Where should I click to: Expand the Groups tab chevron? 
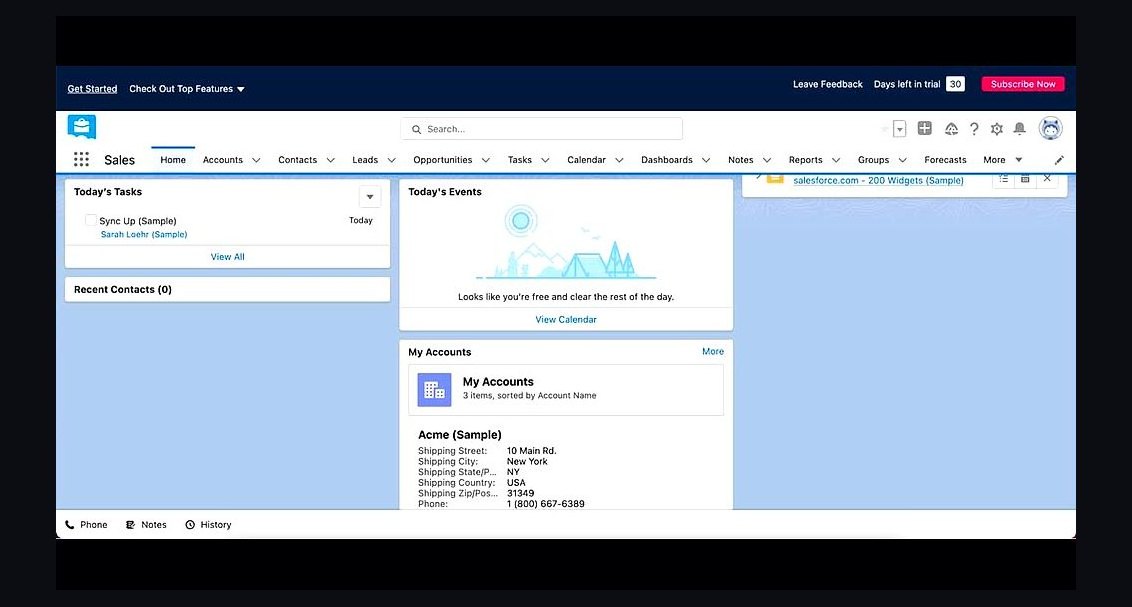(x=902, y=160)
